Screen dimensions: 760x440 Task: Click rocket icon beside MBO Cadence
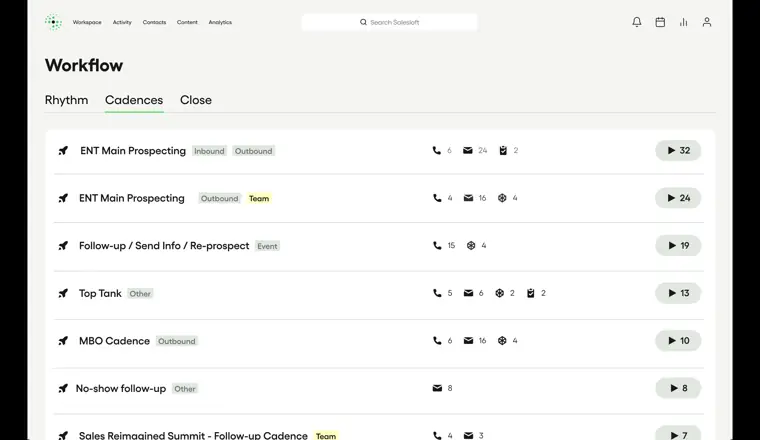63,341
